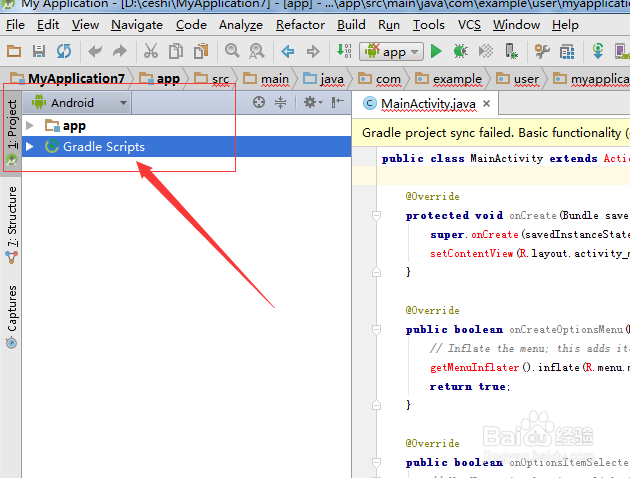
Task: Click the user breadcrumb in navigation bar
Action: (x=518, y=79)
